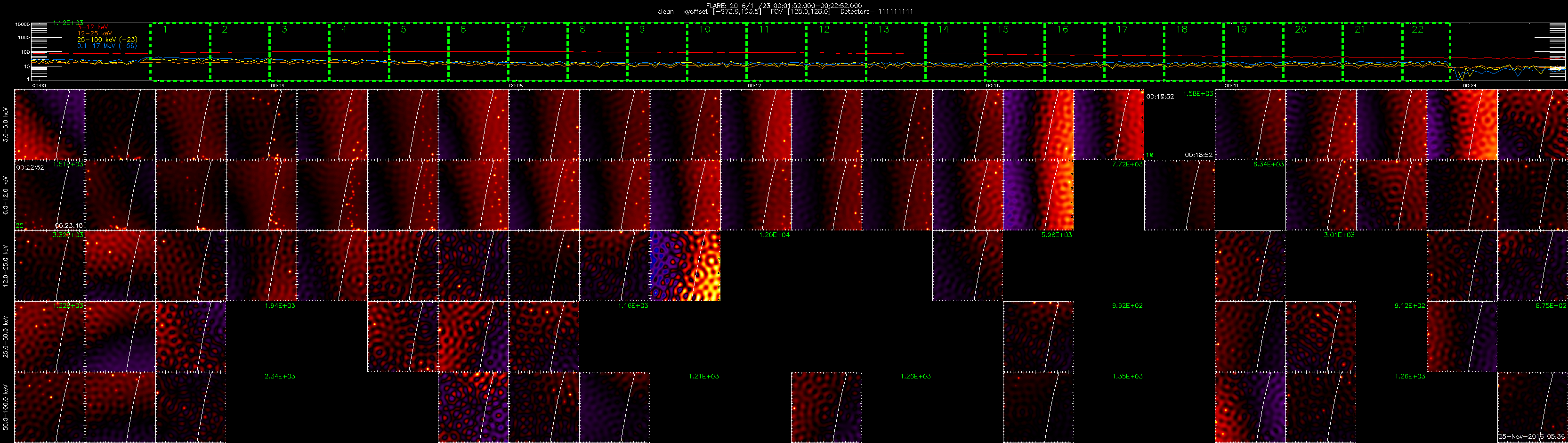Click the green '3.01E+03' value
This screenshot has height=443, width=1568.
[1339, 235]
